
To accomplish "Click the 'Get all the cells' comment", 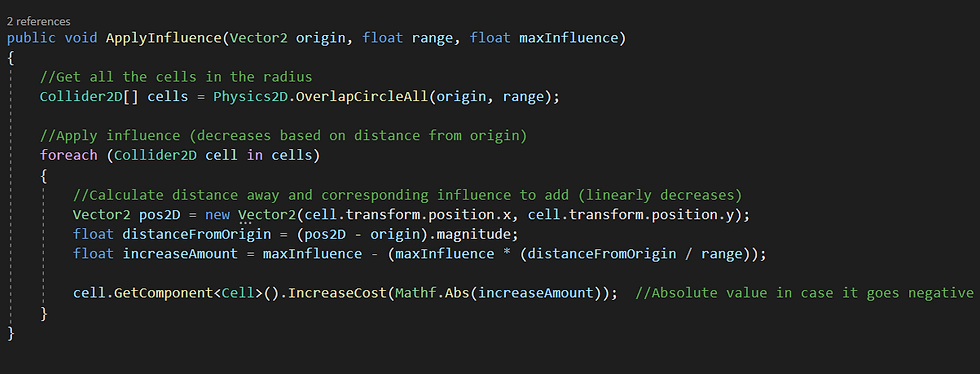I will (x=176, y=77).
